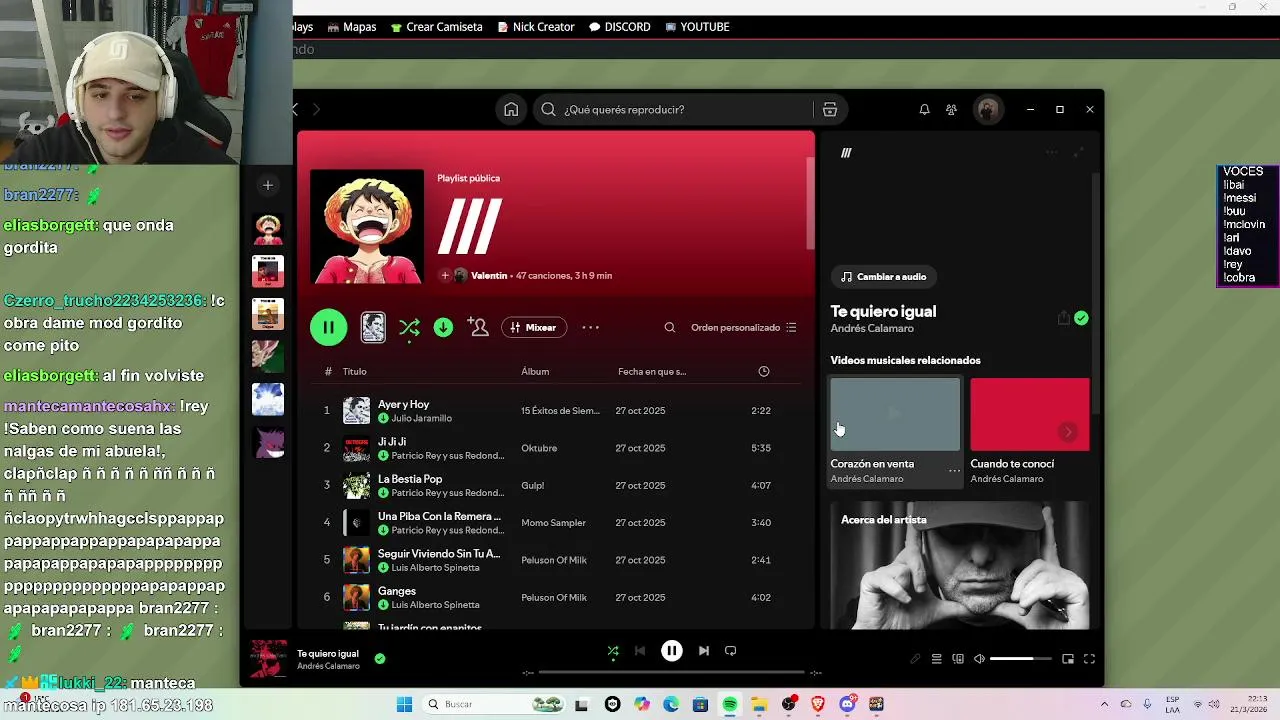Open the now playing album art in the bottom bar

coord(268,659)
